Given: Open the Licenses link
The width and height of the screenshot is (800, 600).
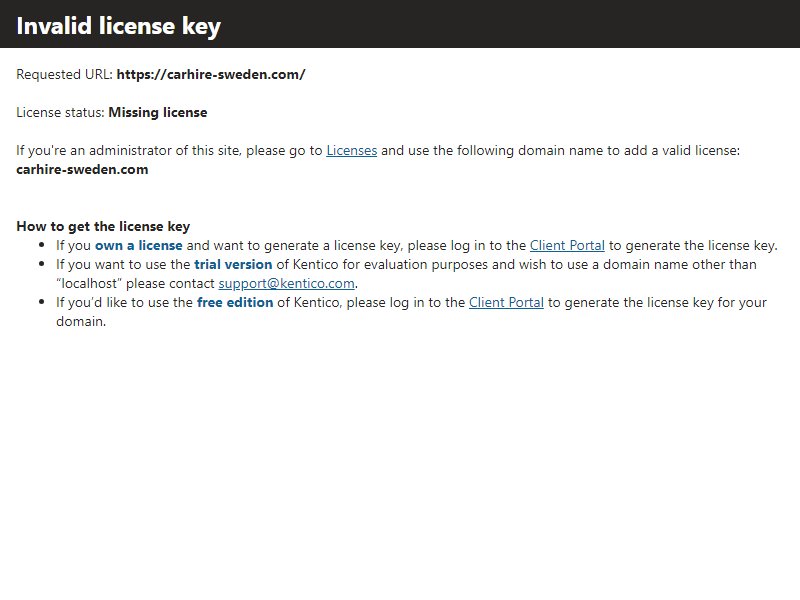Looking at the screenshot, I should click(x=352, y=151).
